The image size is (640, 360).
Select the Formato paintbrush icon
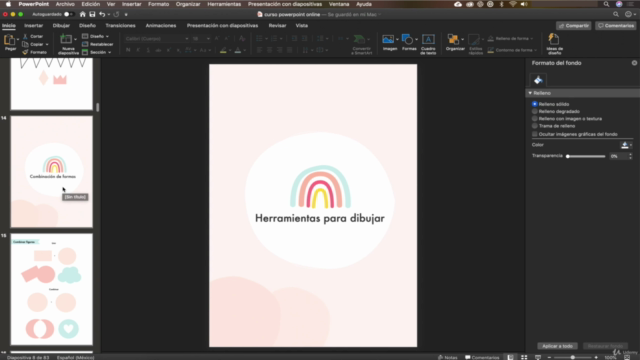coord(25,52)
